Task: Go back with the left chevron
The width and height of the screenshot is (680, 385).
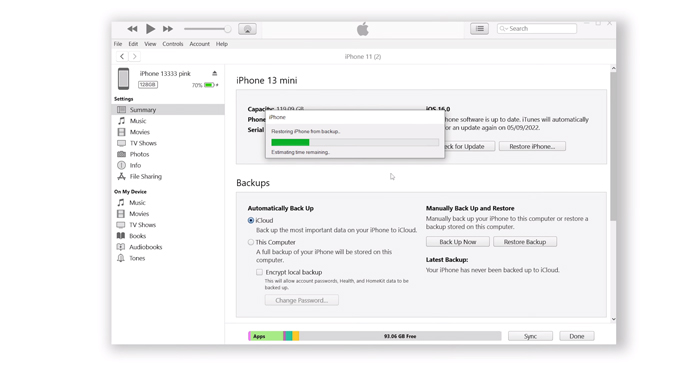Action: [x=122, y=56]
